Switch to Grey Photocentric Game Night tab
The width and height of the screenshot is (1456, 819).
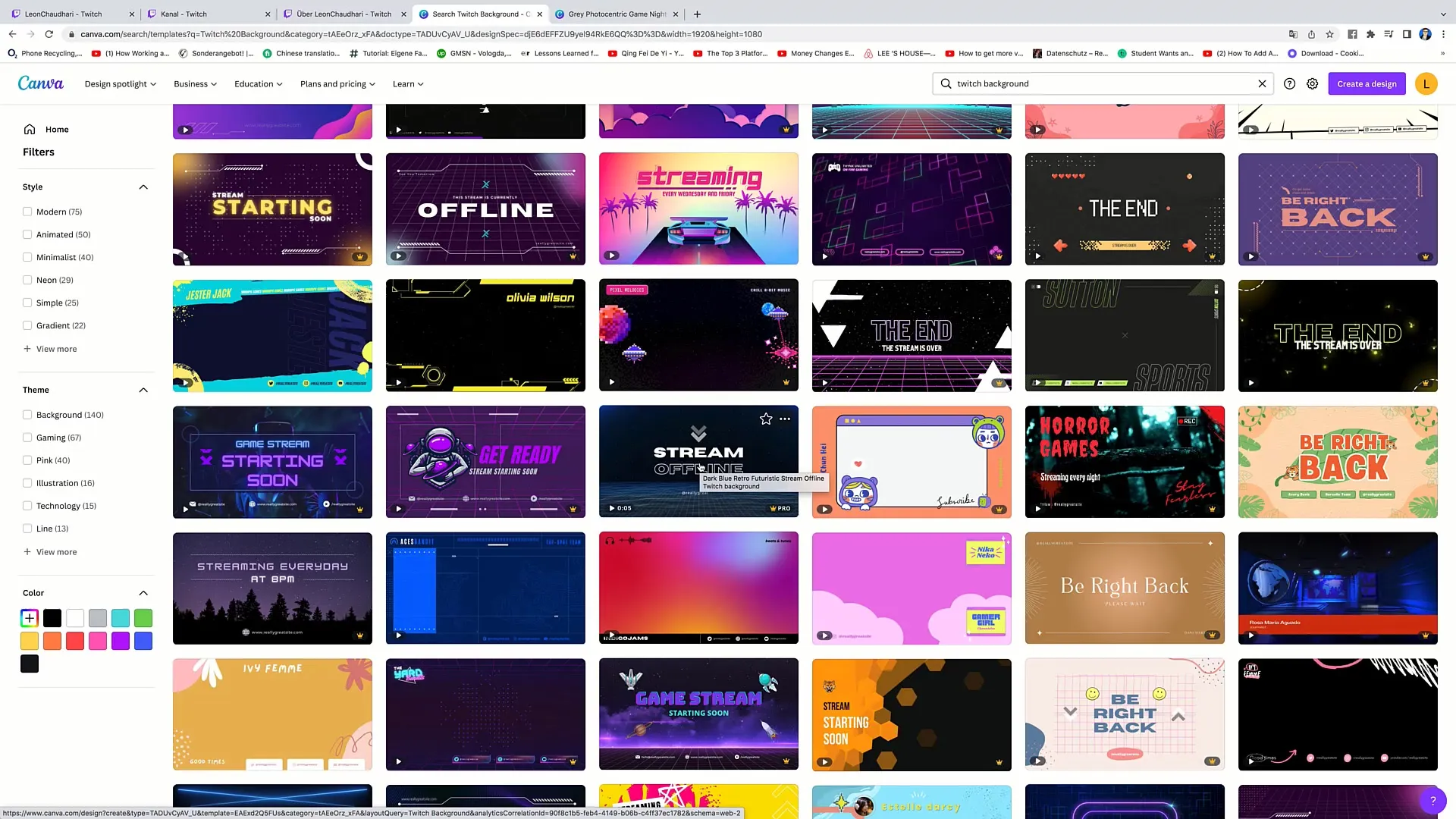pos(617,14)
